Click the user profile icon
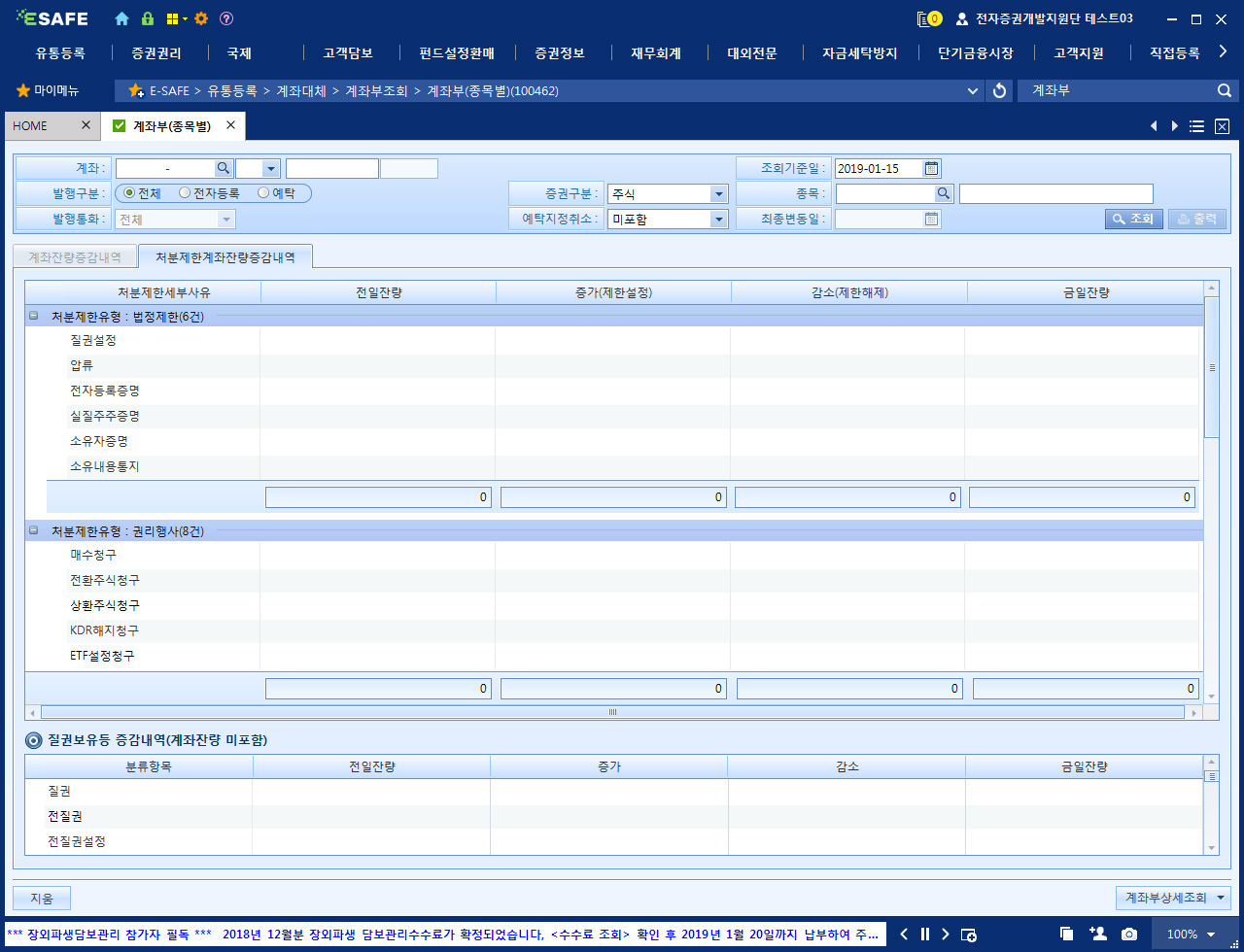The width and height of the screenshot is (1244, 952). (x=962, y=18)
